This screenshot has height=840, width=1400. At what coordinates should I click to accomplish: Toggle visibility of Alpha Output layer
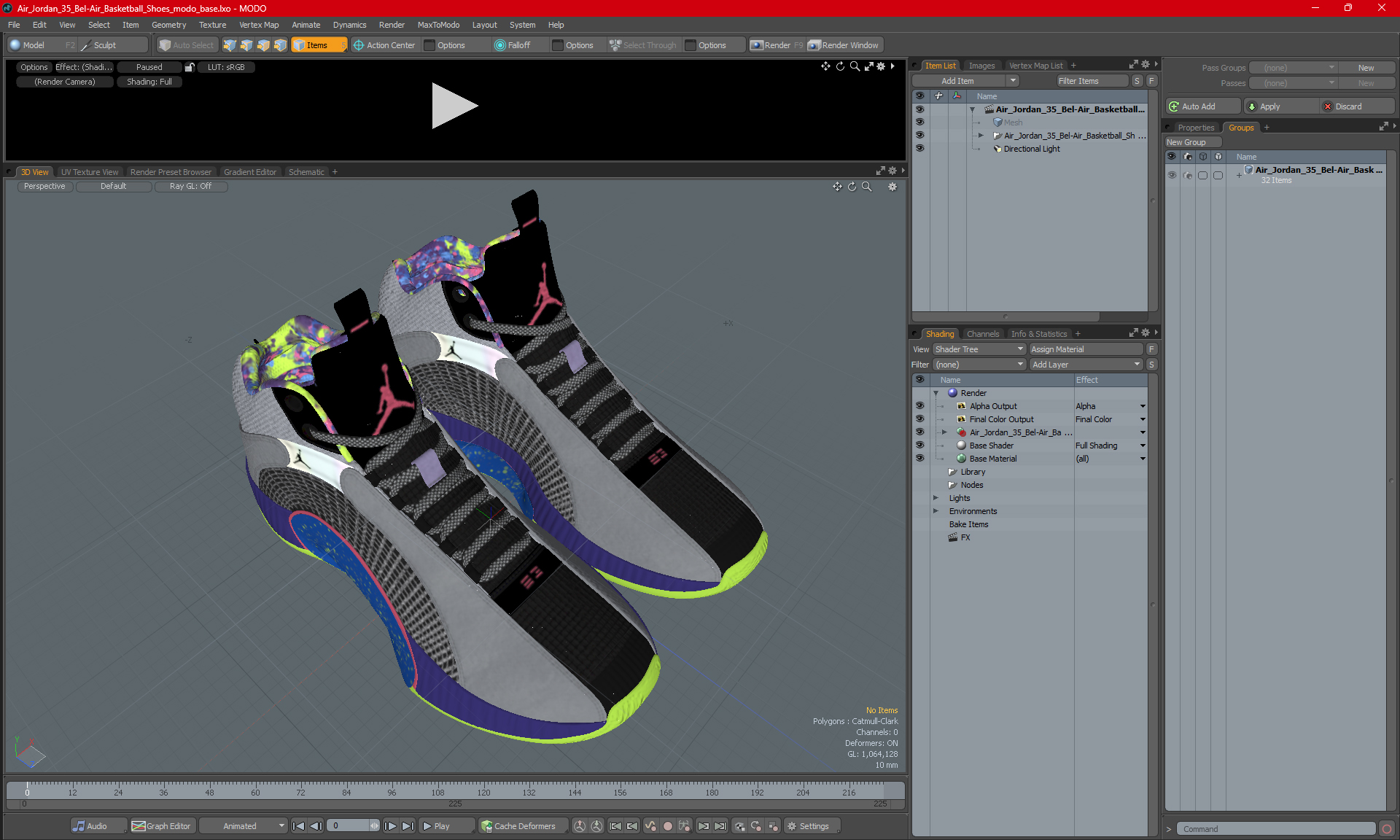[x=919, y=405]
